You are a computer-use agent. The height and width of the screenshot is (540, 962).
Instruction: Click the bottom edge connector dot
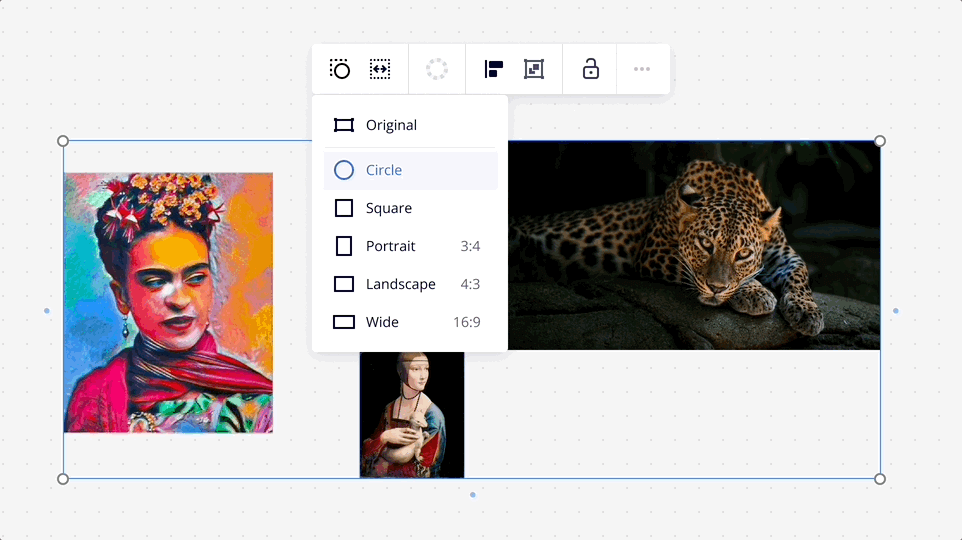[x=472, y=495]
